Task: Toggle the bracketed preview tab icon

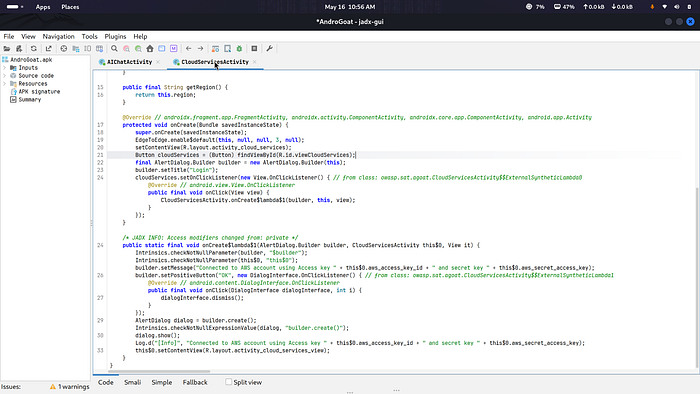Action: click(88, 49)
